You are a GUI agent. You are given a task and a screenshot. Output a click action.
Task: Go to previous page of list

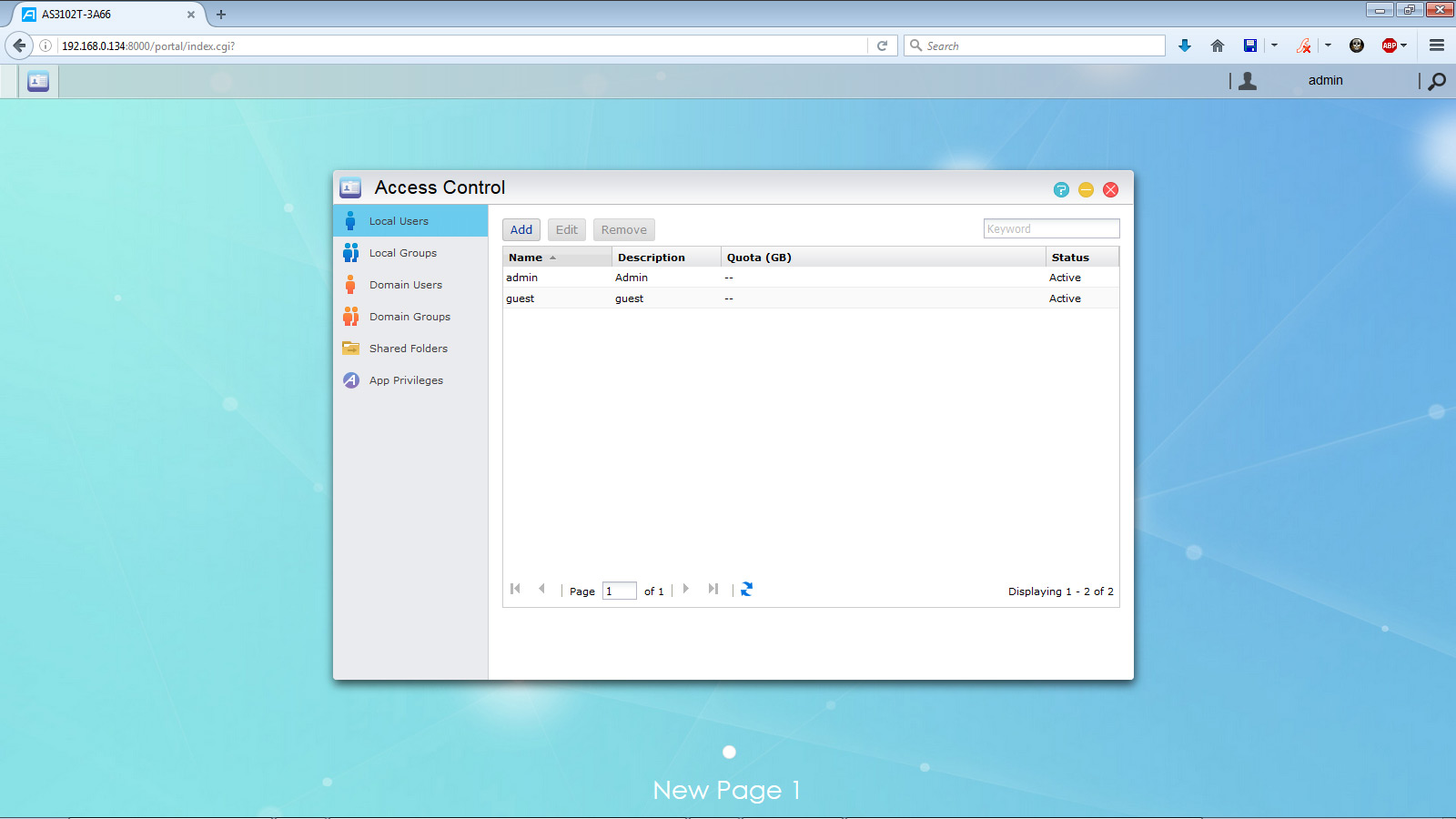(541, 589)
